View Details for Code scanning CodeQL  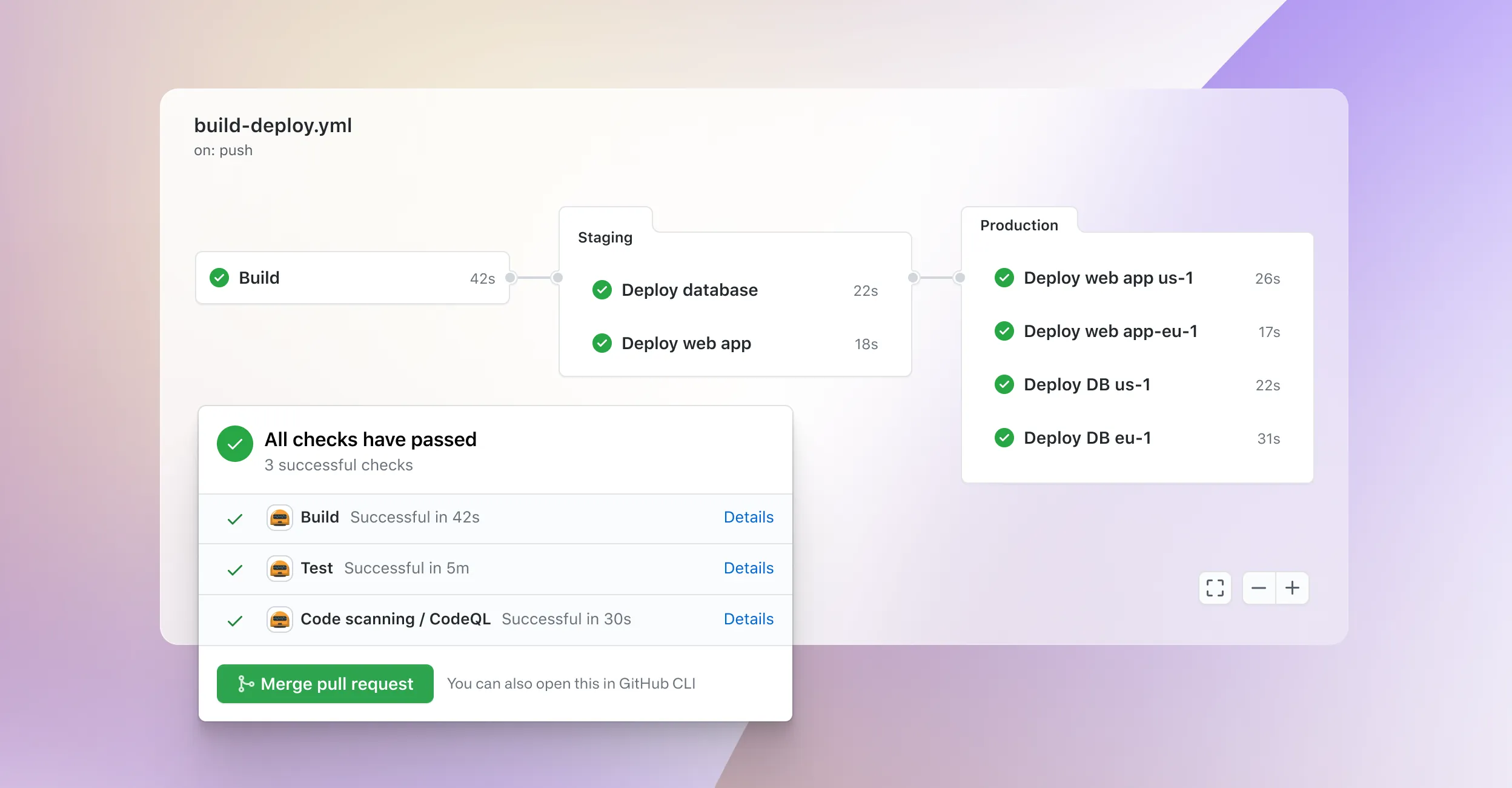tap(748, 618)
